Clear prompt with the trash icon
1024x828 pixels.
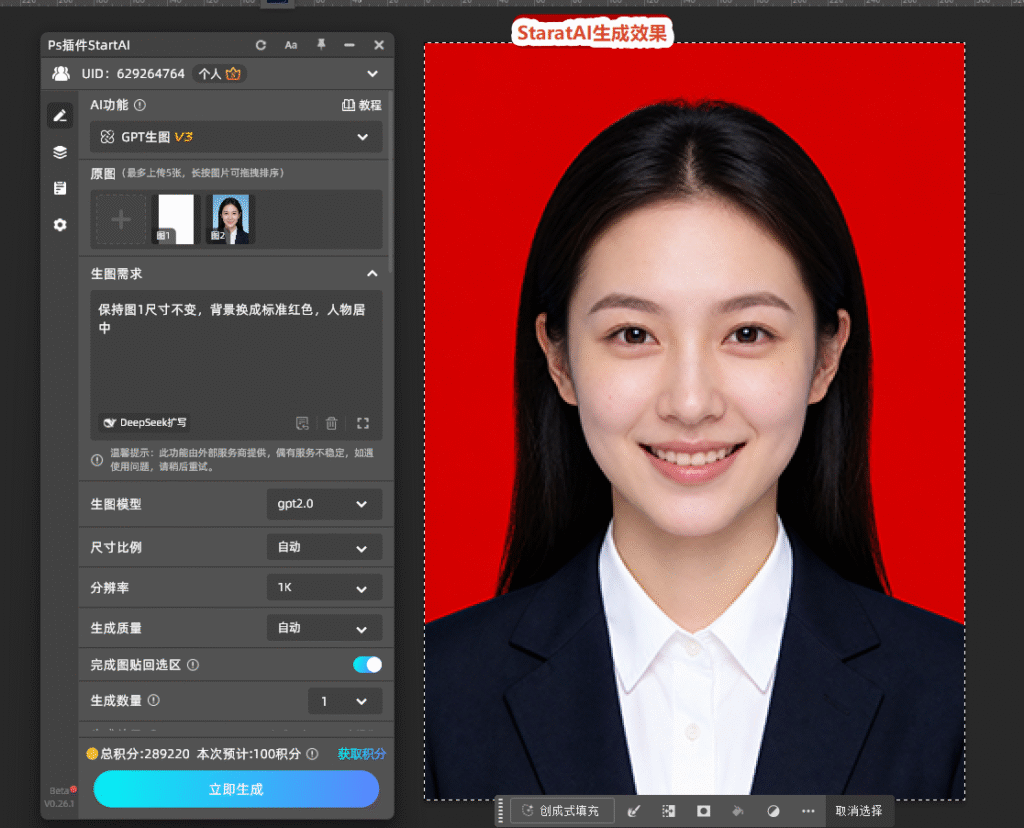[331, 423]
